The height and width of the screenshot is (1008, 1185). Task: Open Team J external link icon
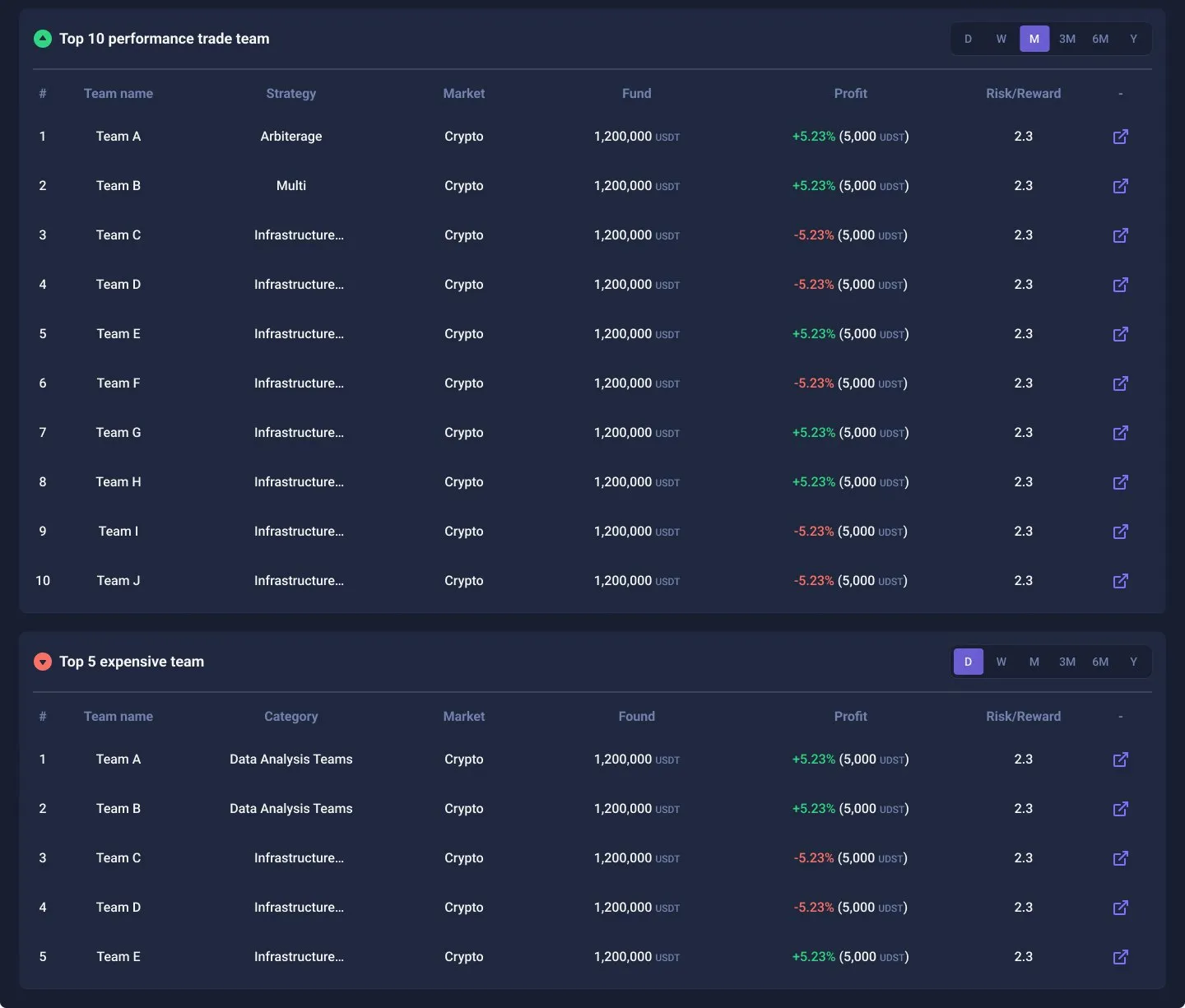(1120, 581)
